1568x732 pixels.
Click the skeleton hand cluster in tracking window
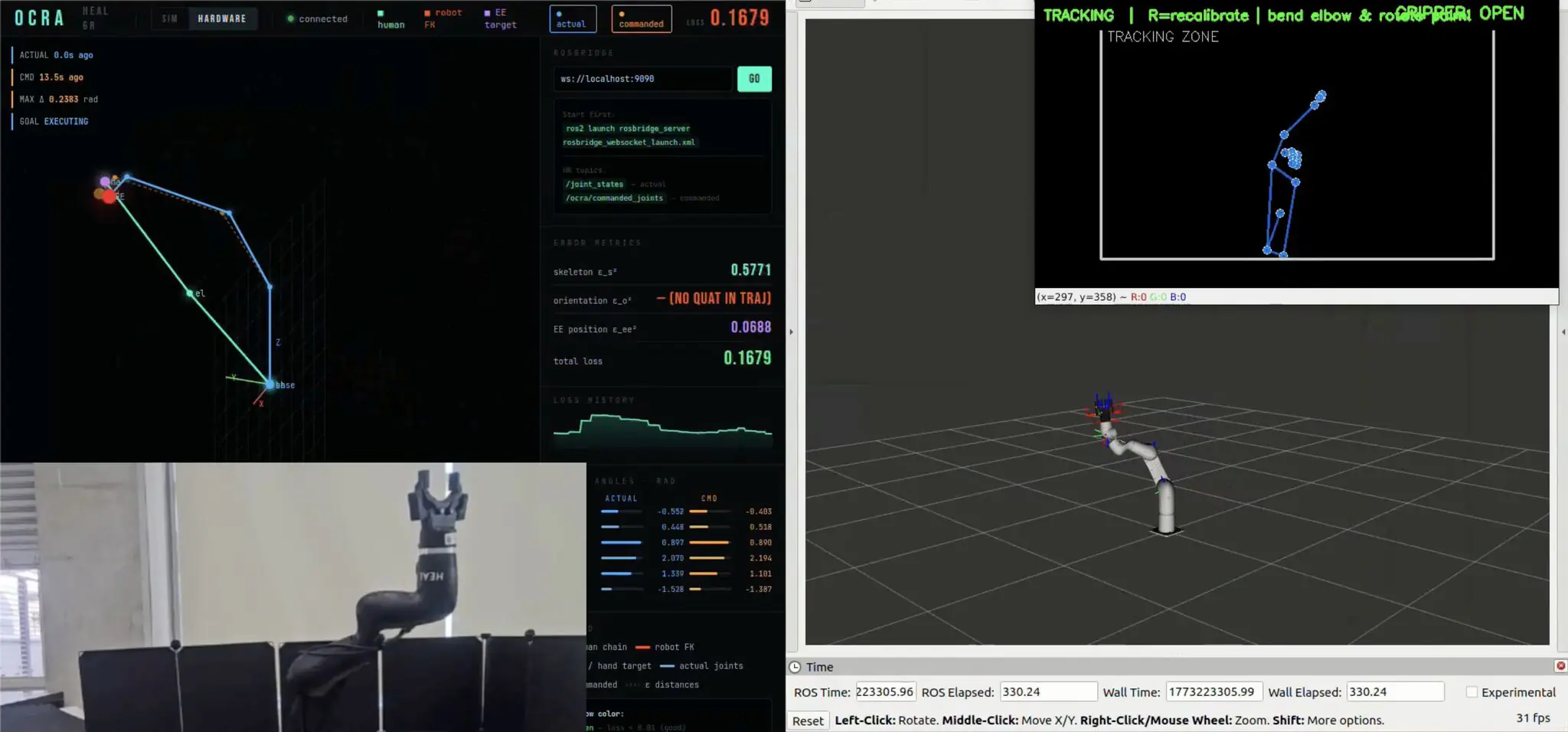1293,158
